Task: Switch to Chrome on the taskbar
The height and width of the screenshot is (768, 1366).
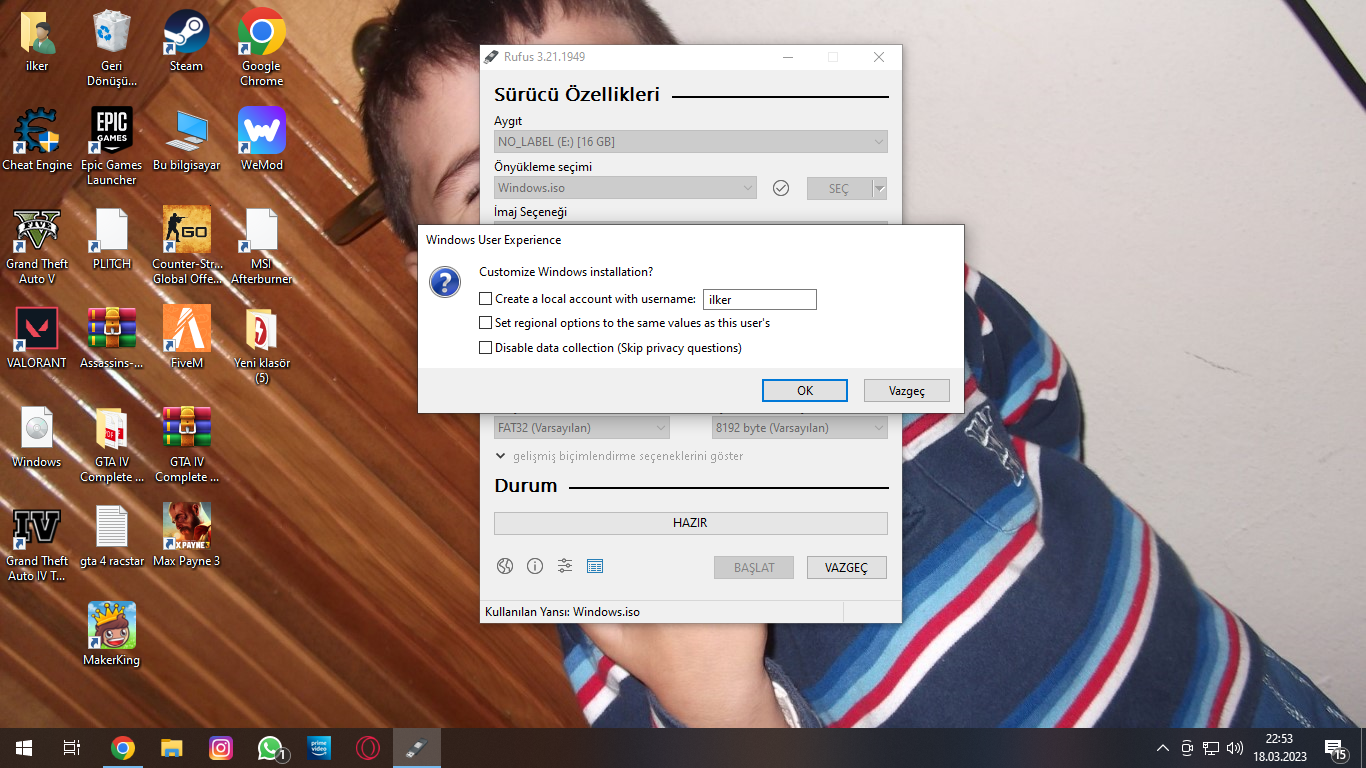Action: 123,748
